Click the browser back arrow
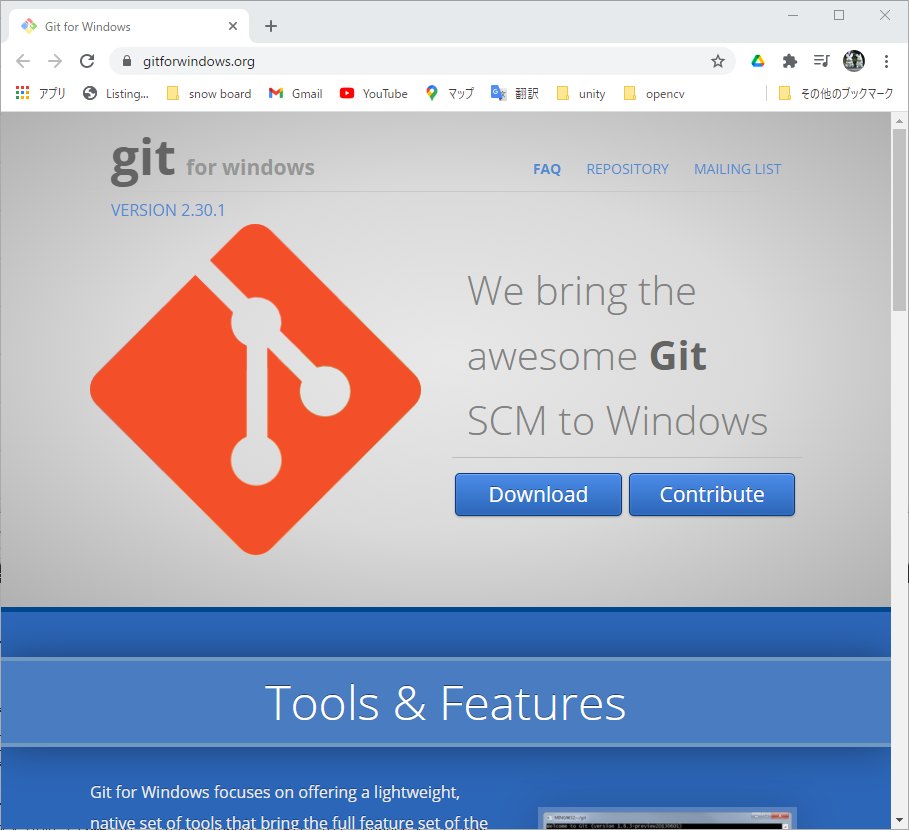Image resolution: width=909 pixels, height=830 pixels. tap(23, 61)
